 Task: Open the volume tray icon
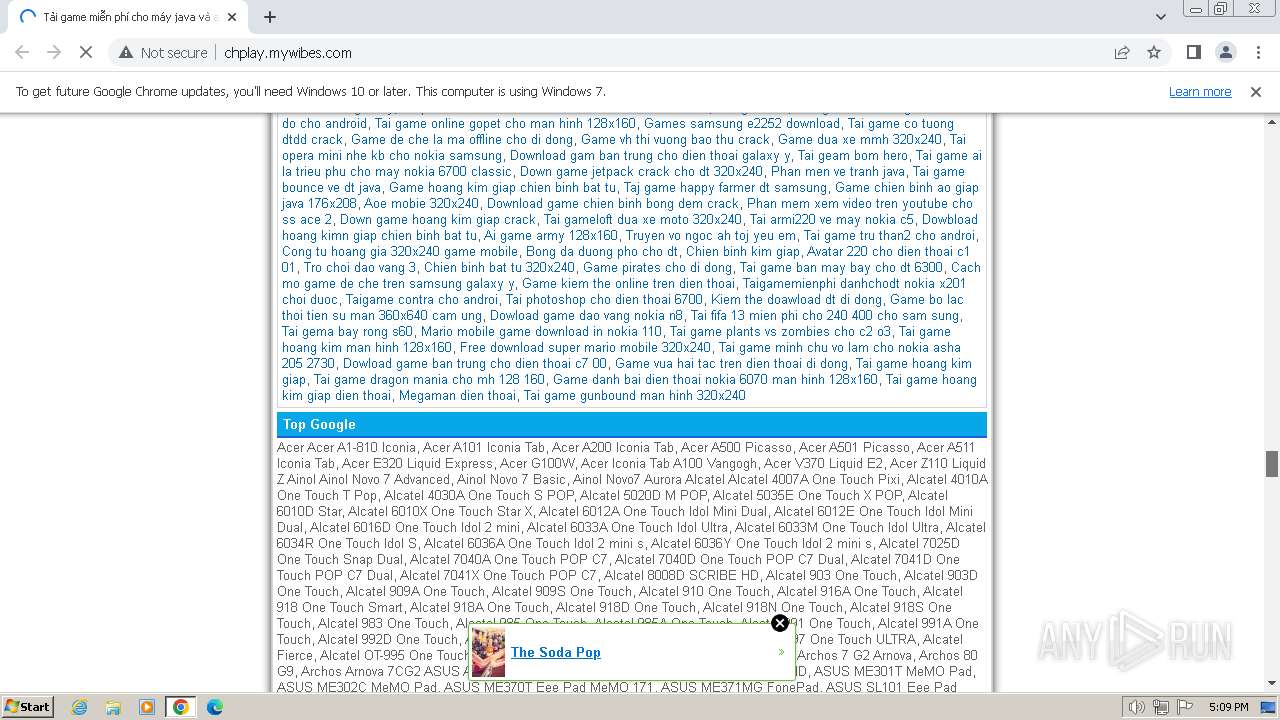coord(1136,707)
